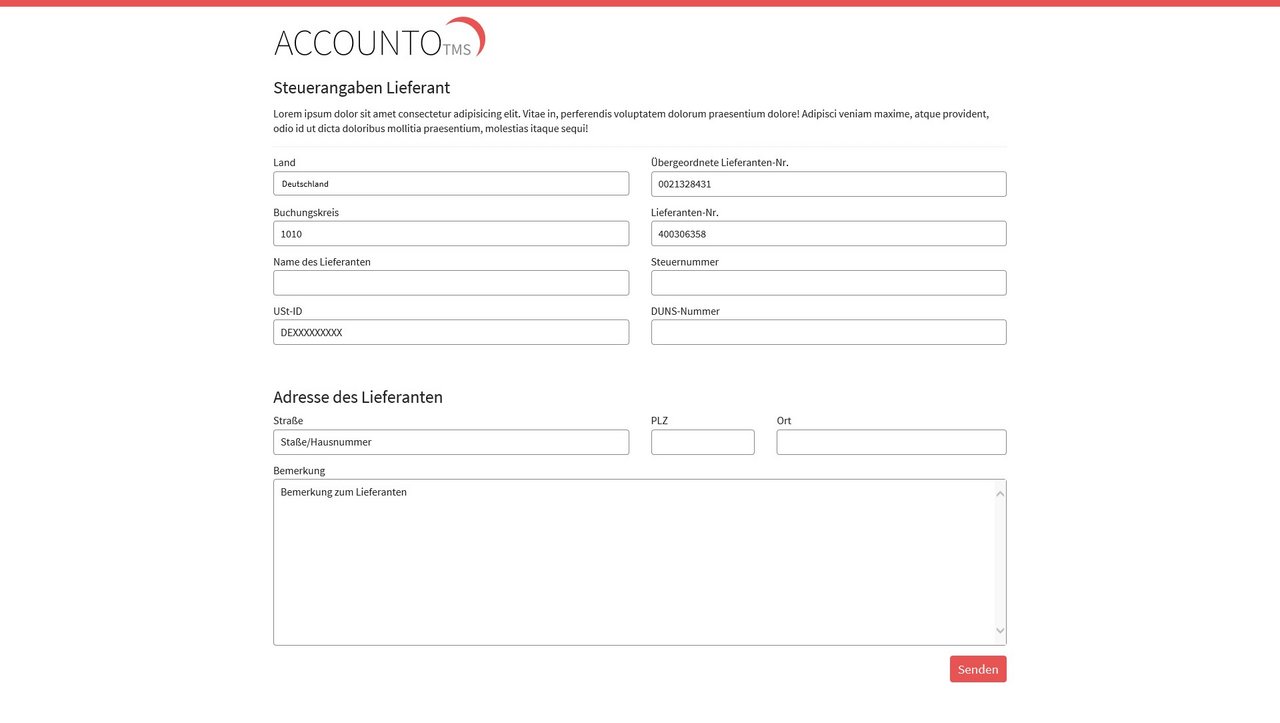Click the Name des Lieferanten field
The width and height of the screenshot is (1280, 723).
pyautogui.click(x=451, y=283)
